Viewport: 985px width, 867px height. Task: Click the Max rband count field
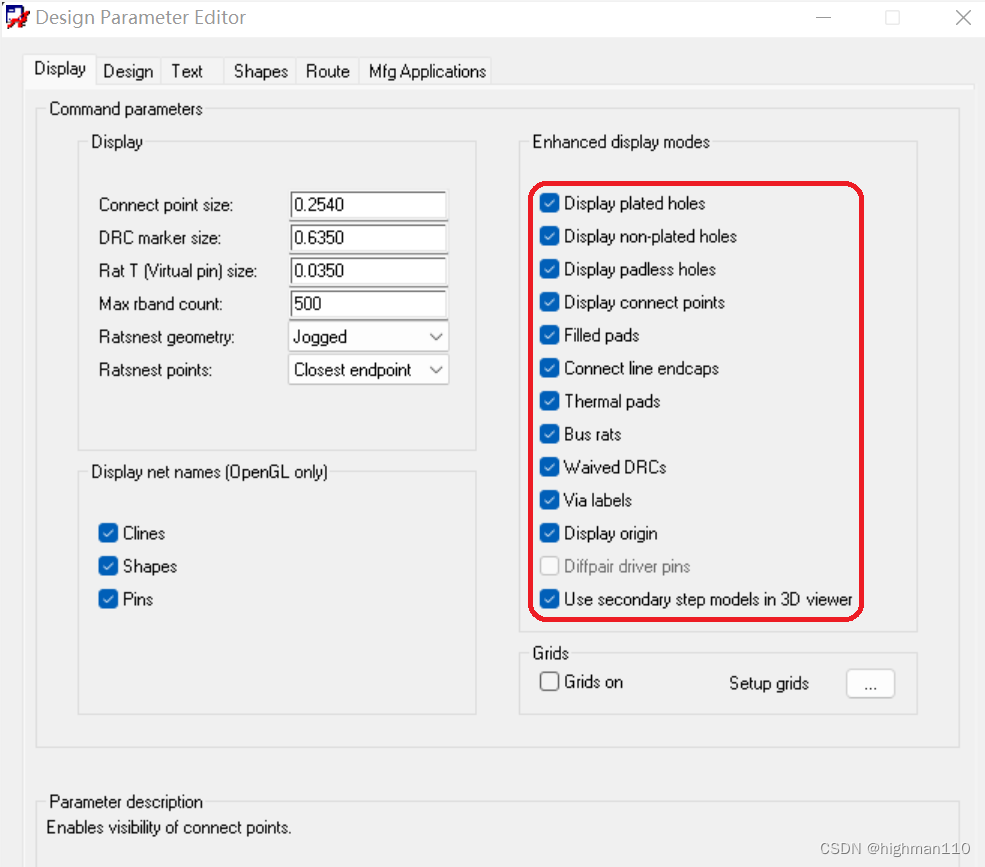tap(368, 304)
